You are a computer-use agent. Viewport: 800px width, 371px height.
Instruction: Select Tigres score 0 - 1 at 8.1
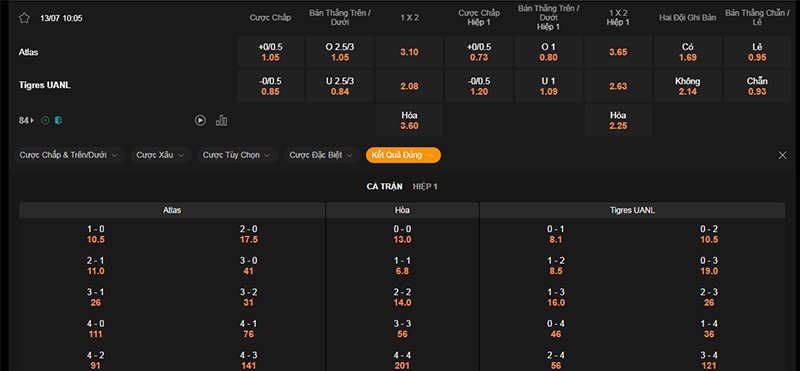(556, 234)
